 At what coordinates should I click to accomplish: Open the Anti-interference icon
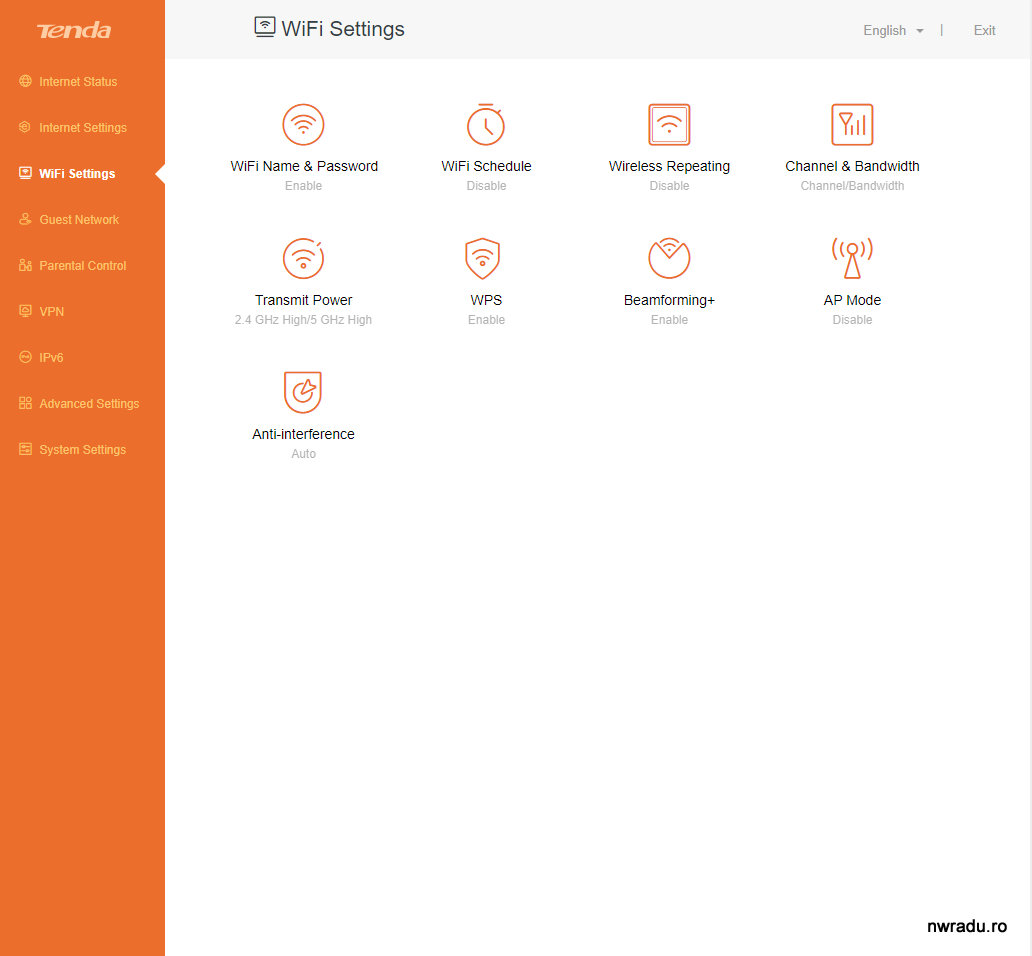303,392
